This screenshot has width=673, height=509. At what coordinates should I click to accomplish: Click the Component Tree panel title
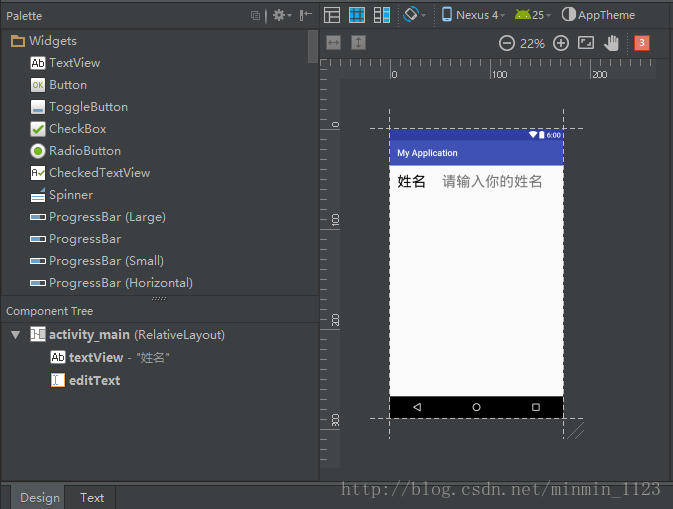tap(49, 311)
